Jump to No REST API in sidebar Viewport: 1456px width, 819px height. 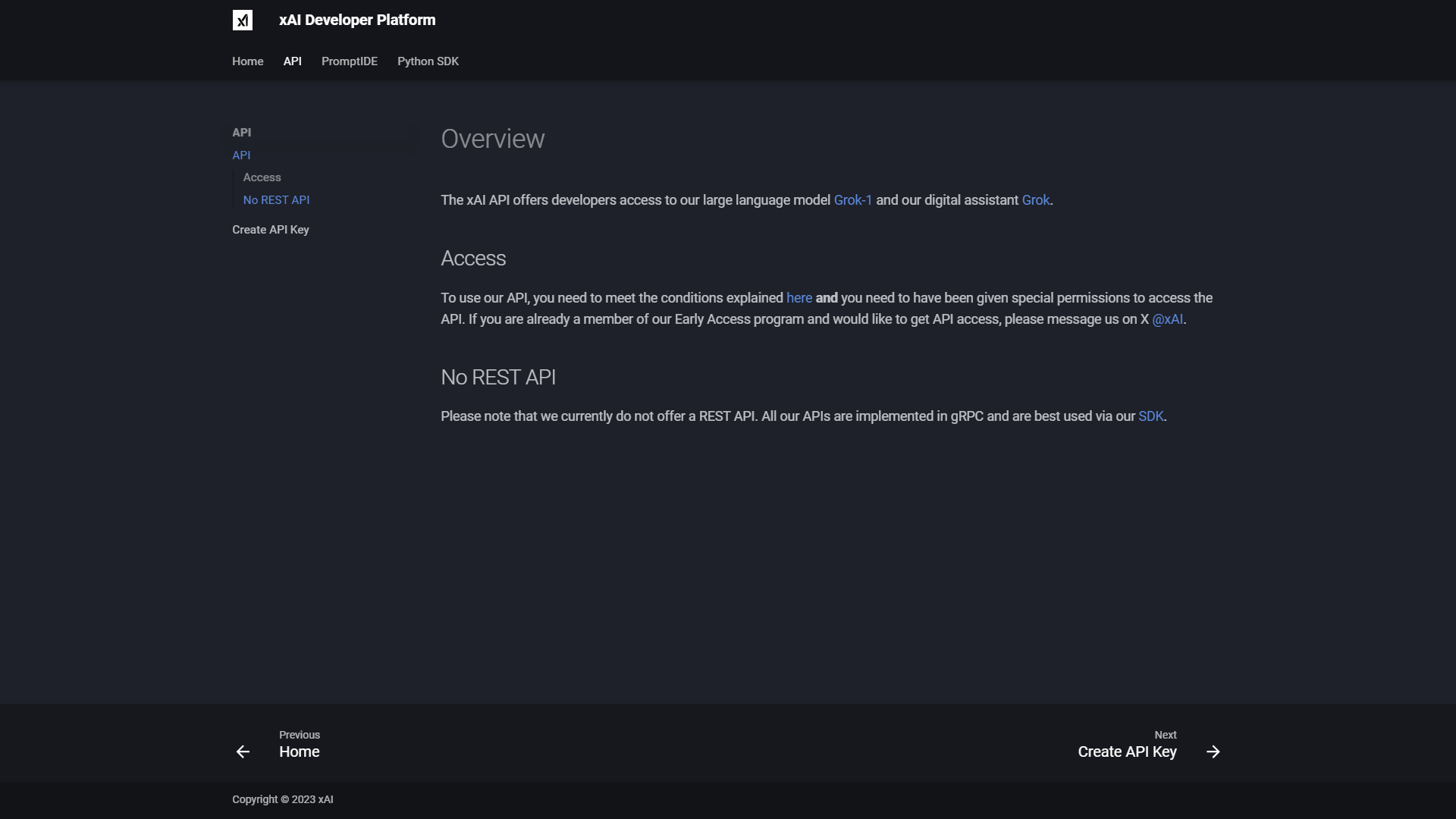(x=276, y=200)
